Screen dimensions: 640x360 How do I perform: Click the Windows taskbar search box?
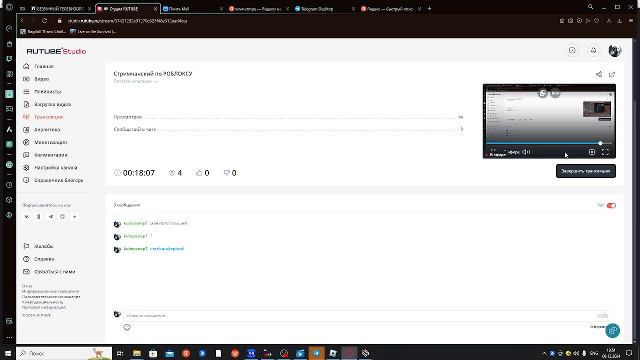(64, 353)
